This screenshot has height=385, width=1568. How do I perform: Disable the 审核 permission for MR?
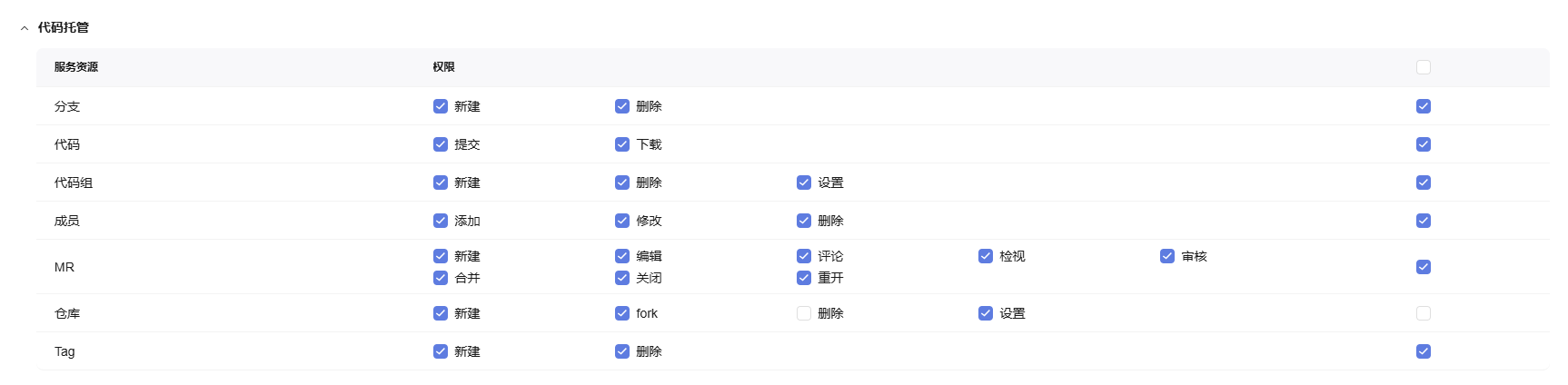click(1167, 256)
